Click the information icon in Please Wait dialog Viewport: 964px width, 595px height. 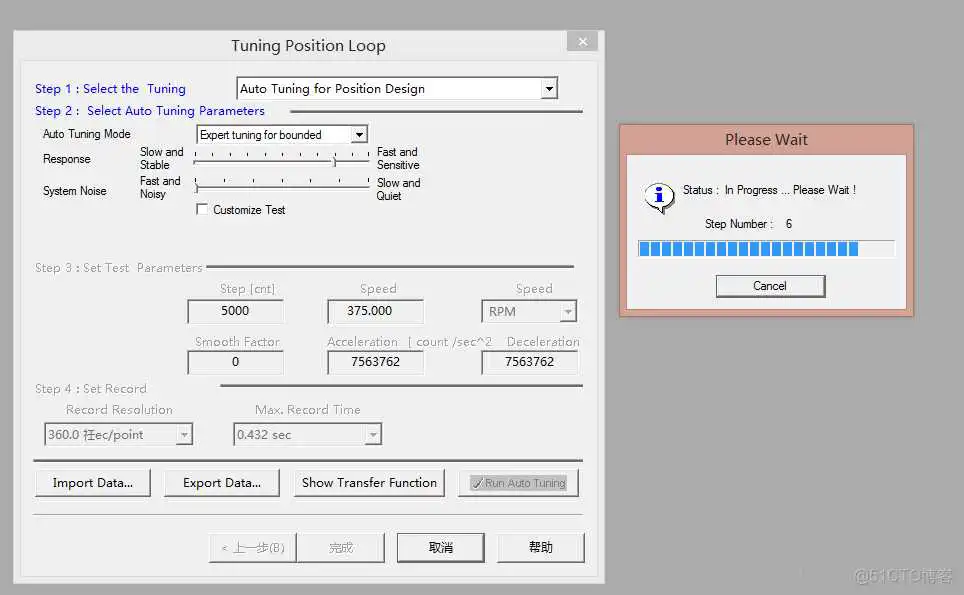click(x=659, y=198)
